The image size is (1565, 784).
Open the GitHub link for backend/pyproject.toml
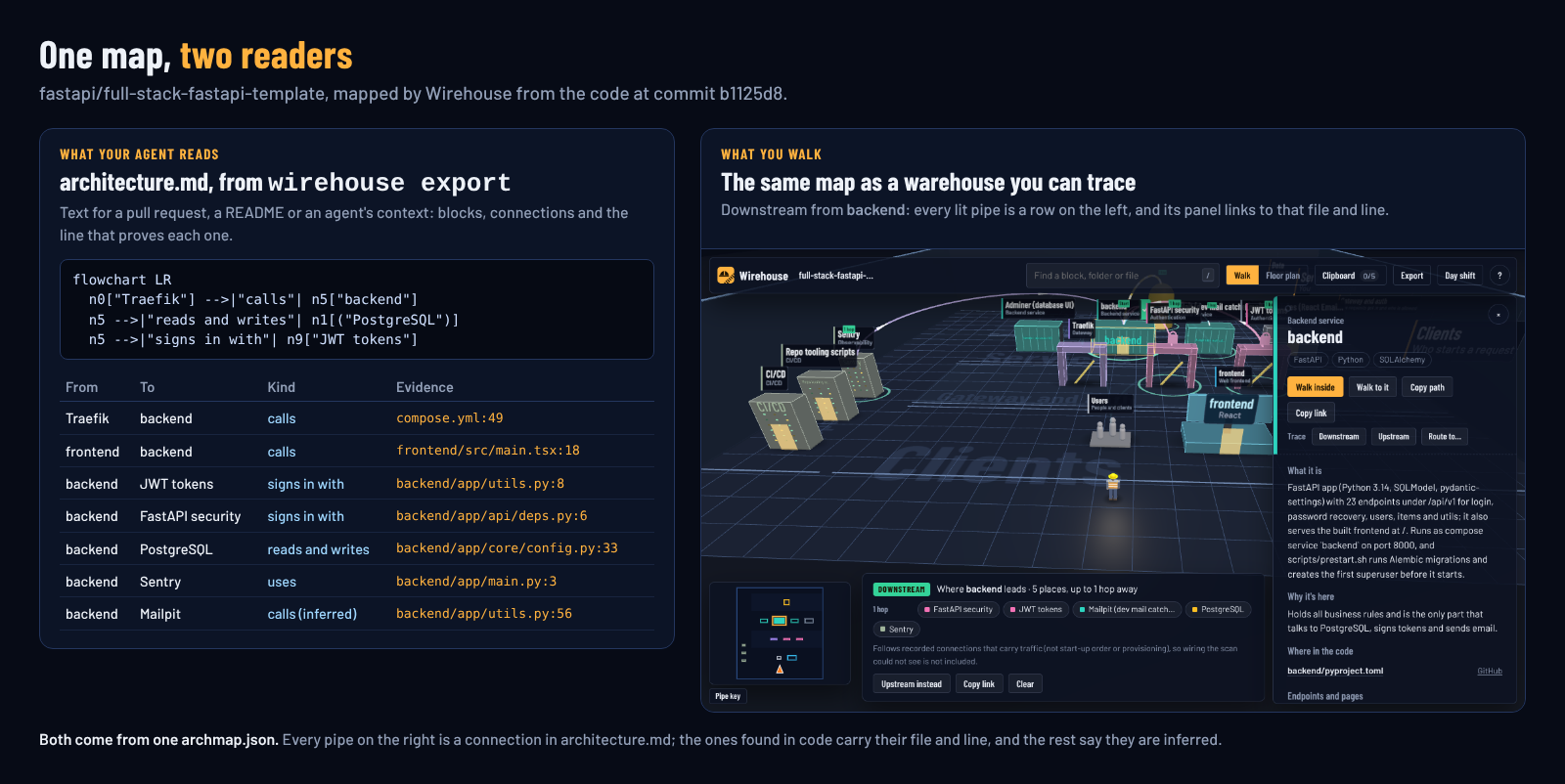[1490, 672]
